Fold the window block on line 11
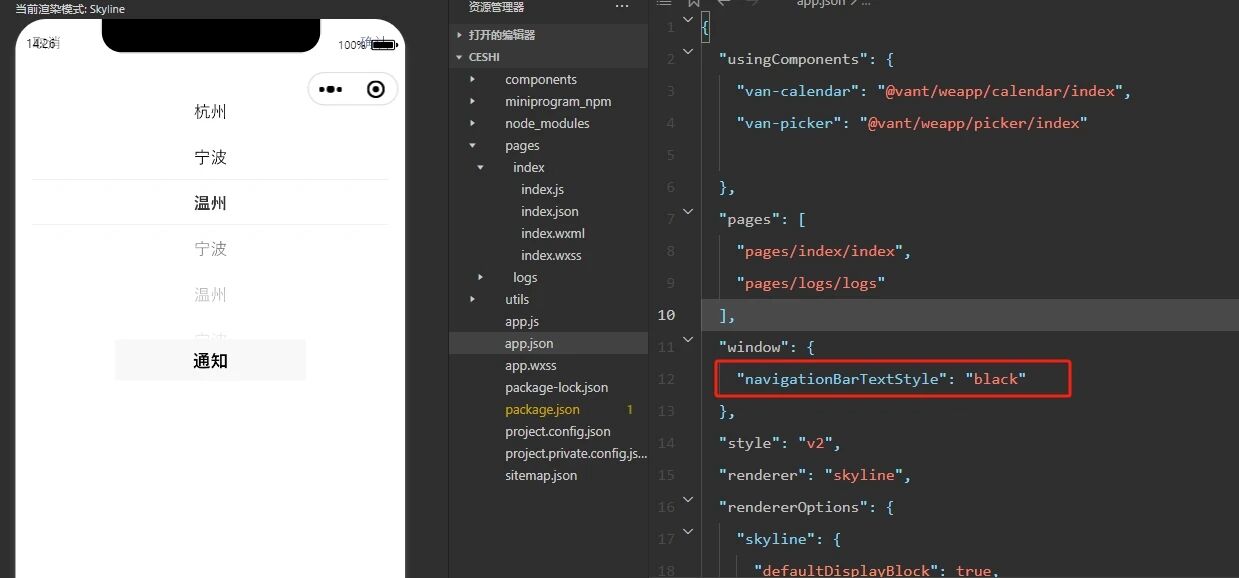1239x578 pixels. [687, 340]
